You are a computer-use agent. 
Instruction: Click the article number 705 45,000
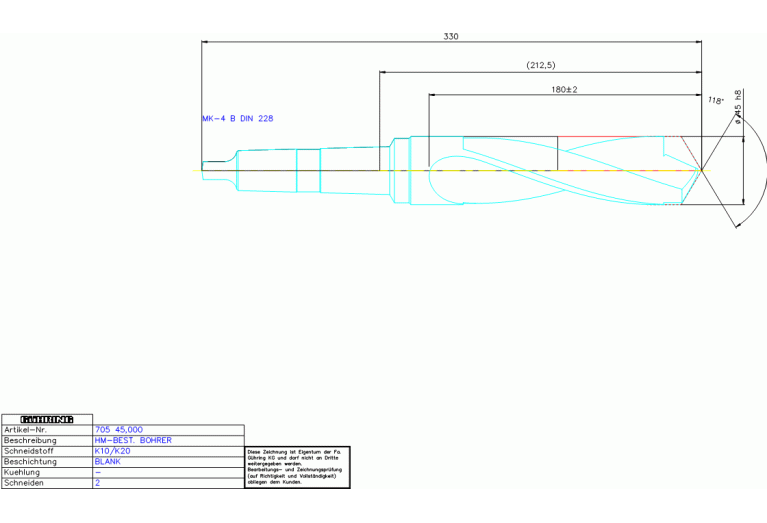pyautogui.click(x=118, y=429)
